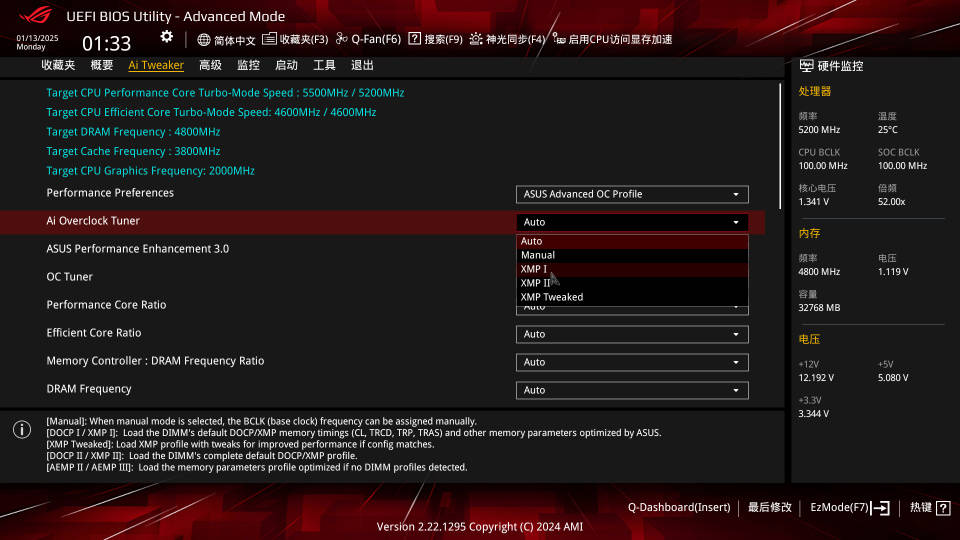Open the search (F9) question icon
960x540 pixels.
(x=414, y=39)
